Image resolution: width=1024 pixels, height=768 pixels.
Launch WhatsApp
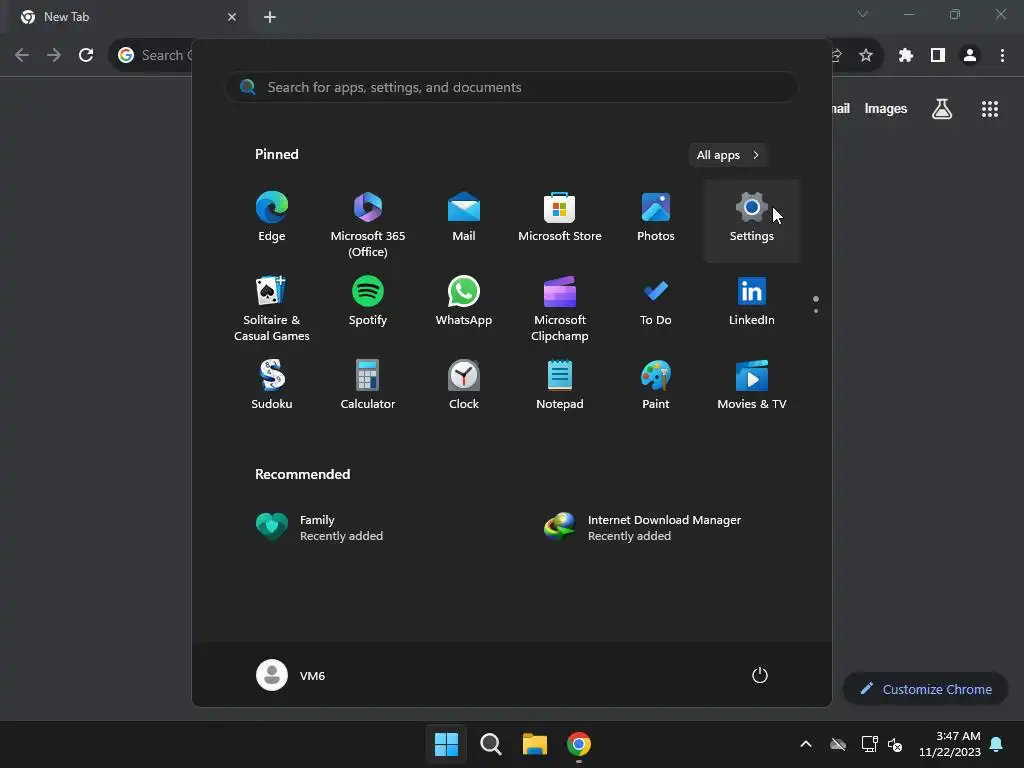pyautogui.click(x=464, y=304)
